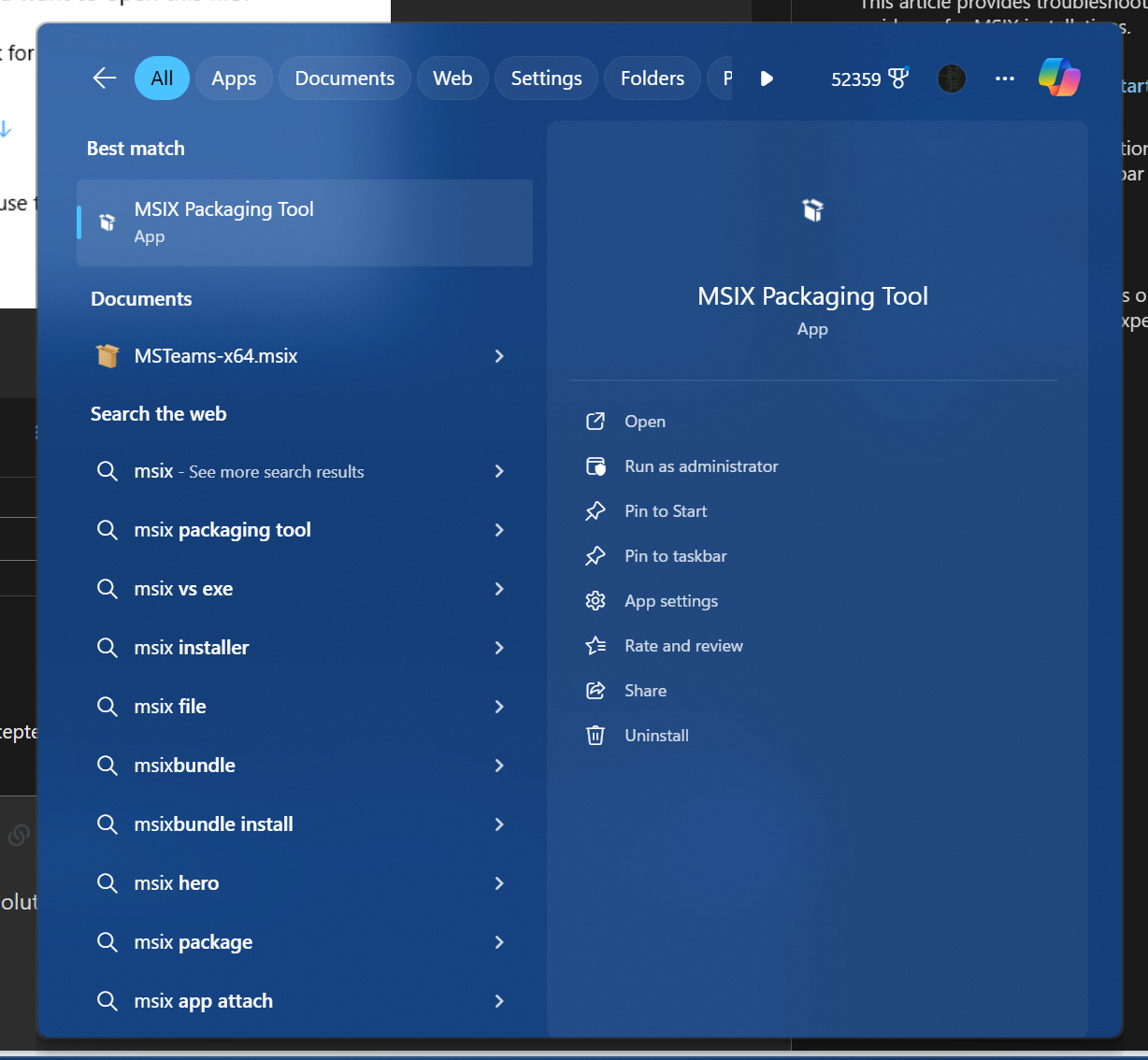
Task: Select 'msix packaging tool' web suggestion
Action: pos(305,530)
